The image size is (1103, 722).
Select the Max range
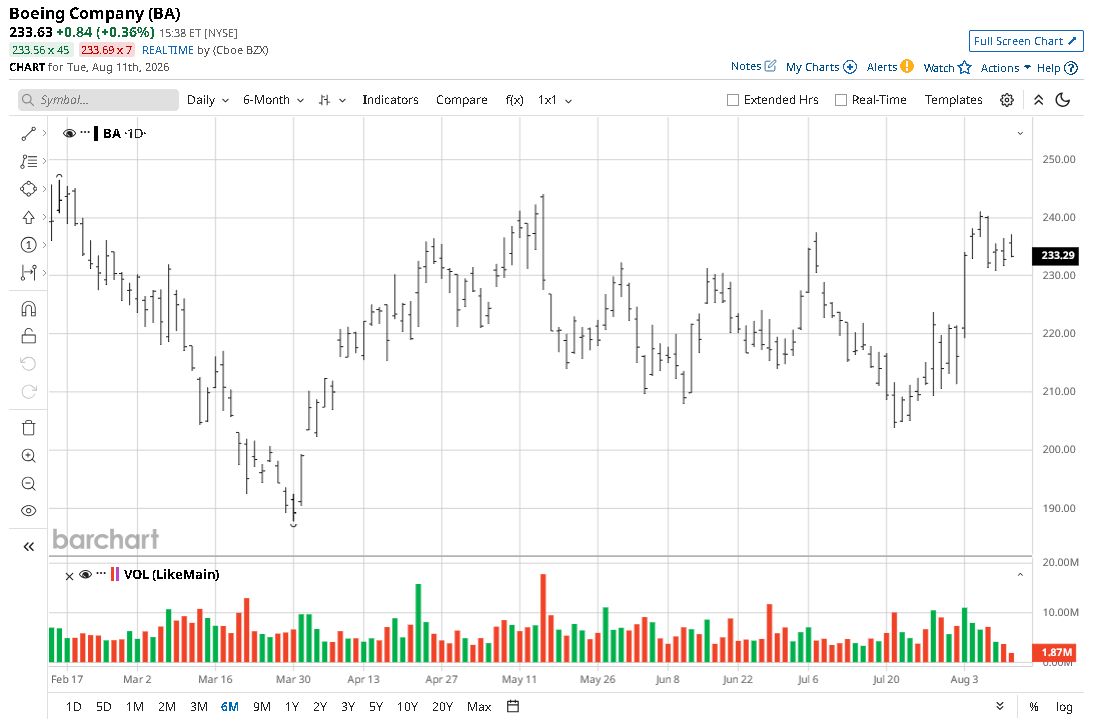pyautogui.click(x=479, y=707)
